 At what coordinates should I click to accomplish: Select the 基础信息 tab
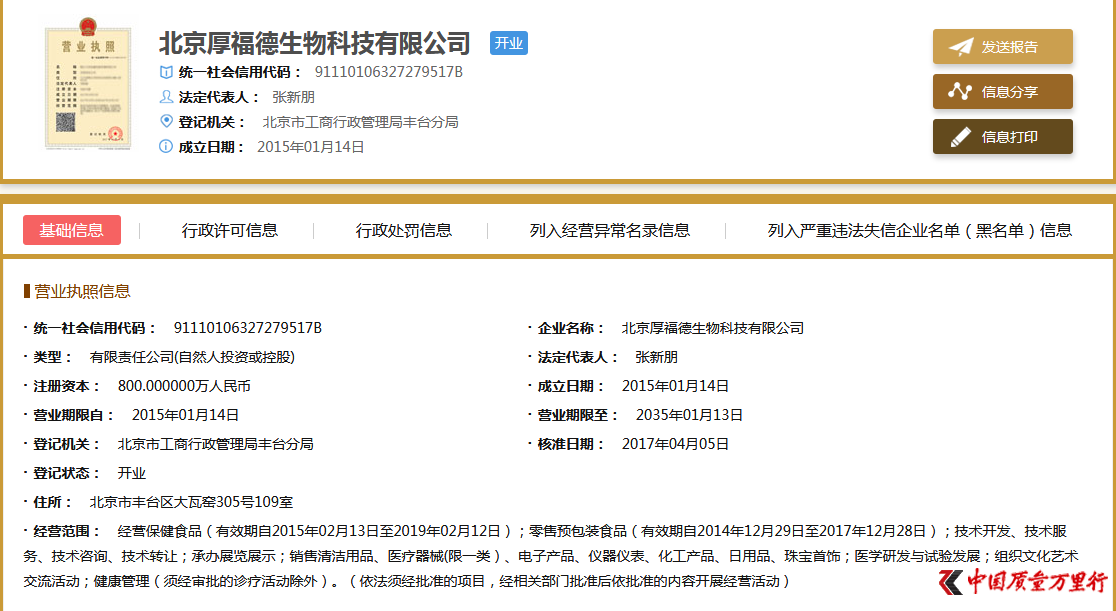click(x=72, y=230)
